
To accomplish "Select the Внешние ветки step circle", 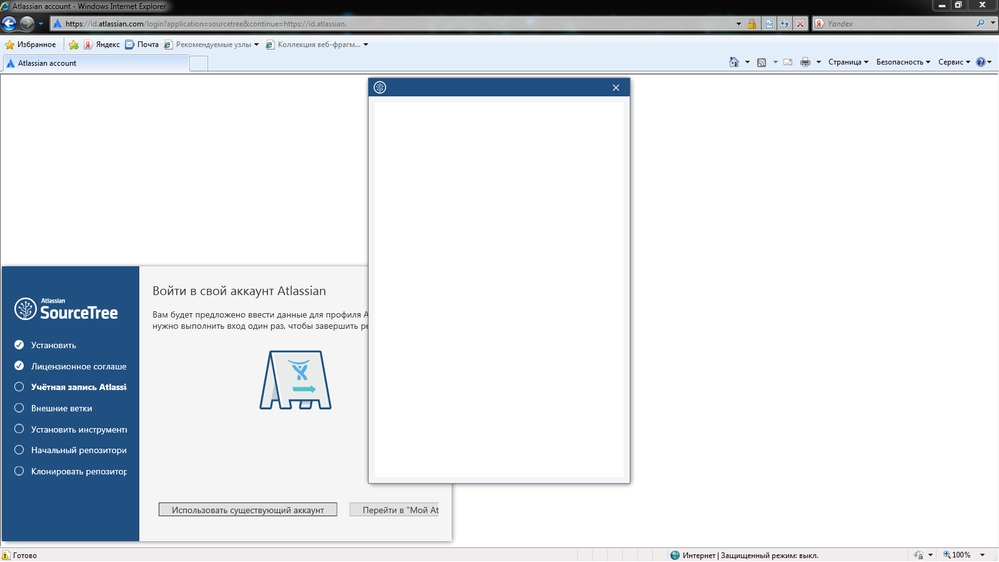I will tap(19, 408).
